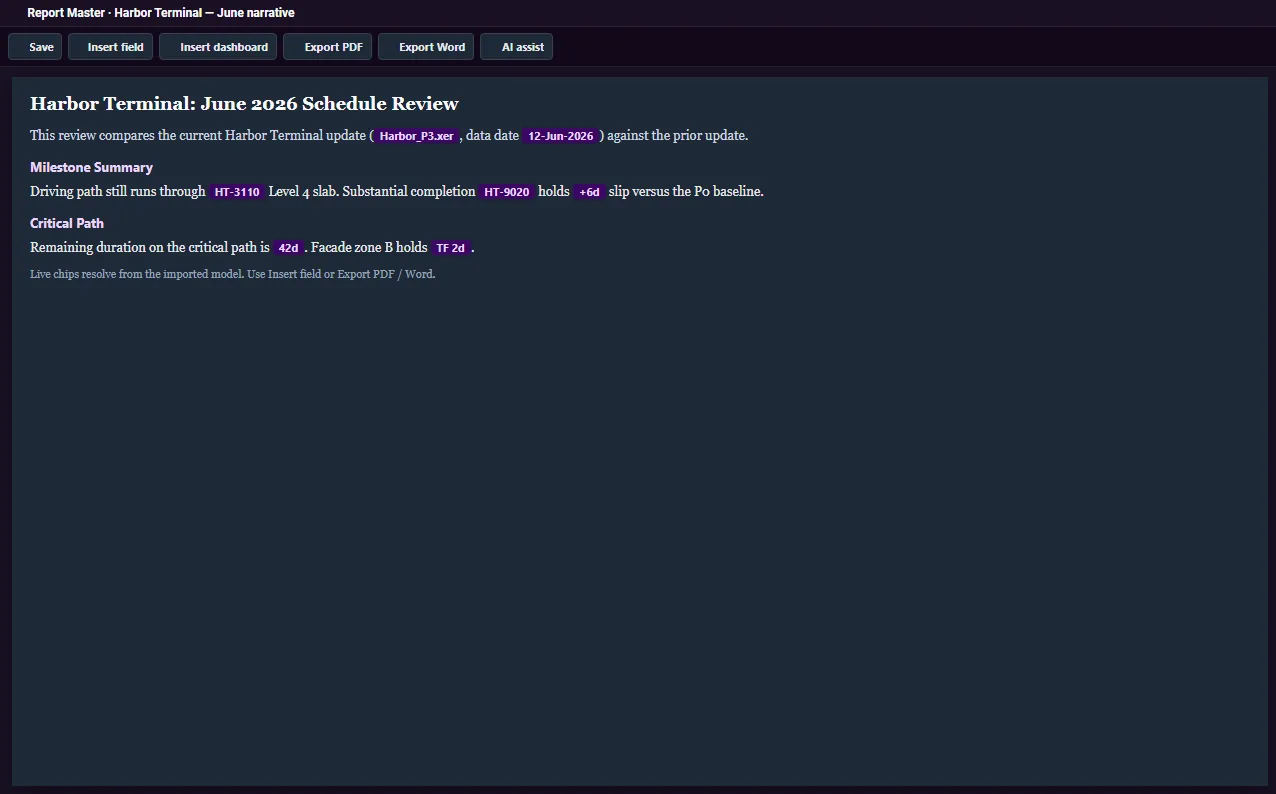Click the Critical Path heading

coord(67,223)
